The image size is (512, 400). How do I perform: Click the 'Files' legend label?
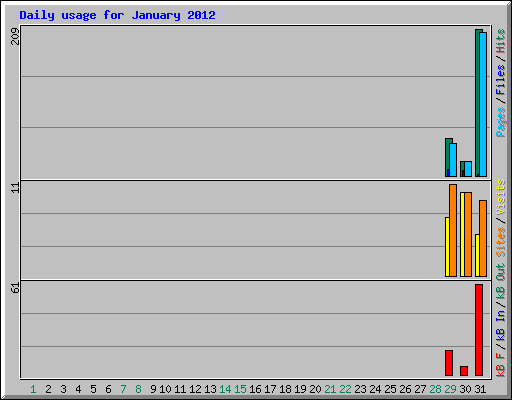point(501,80)
